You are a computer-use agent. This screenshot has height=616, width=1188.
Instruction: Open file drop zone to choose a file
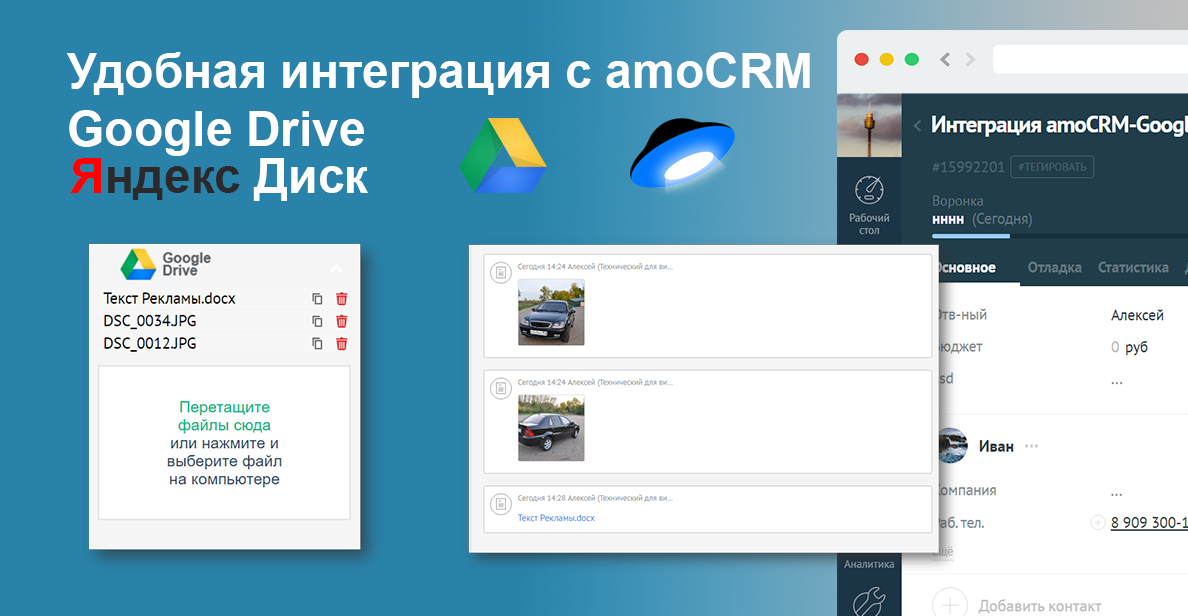point(224,442)
